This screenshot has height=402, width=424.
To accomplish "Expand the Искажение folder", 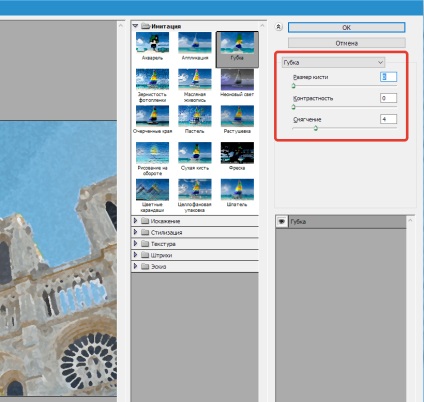I will [135, 221].
